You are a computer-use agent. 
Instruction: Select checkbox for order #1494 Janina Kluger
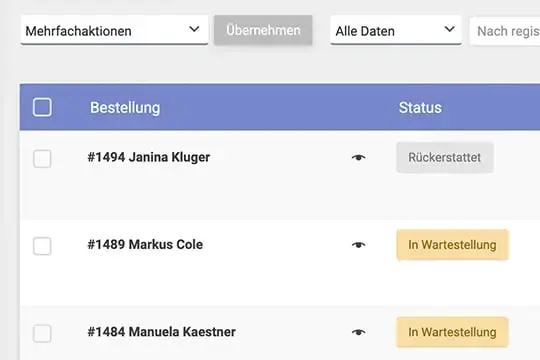pos(42,159)
